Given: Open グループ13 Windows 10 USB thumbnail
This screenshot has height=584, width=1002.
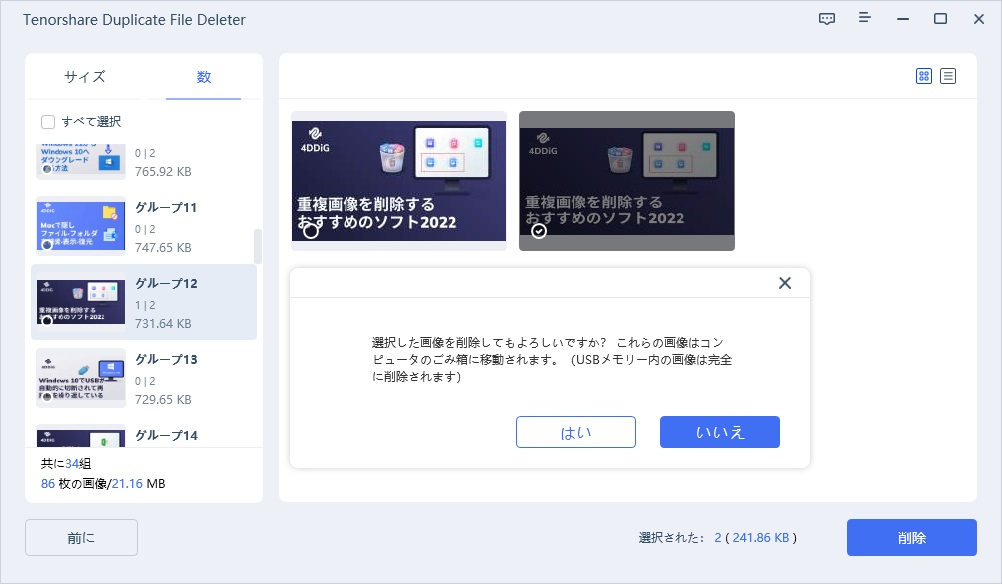Looking at the screenshot, I should pyautogui.click(x=81, y=378).
